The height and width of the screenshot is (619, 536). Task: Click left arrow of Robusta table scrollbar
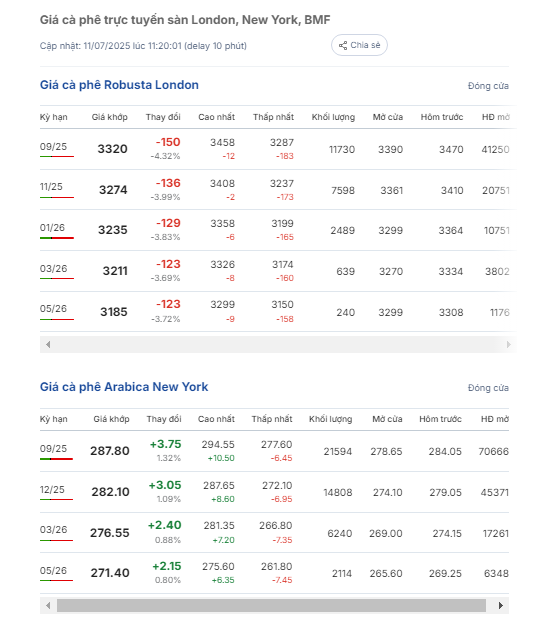48,345
